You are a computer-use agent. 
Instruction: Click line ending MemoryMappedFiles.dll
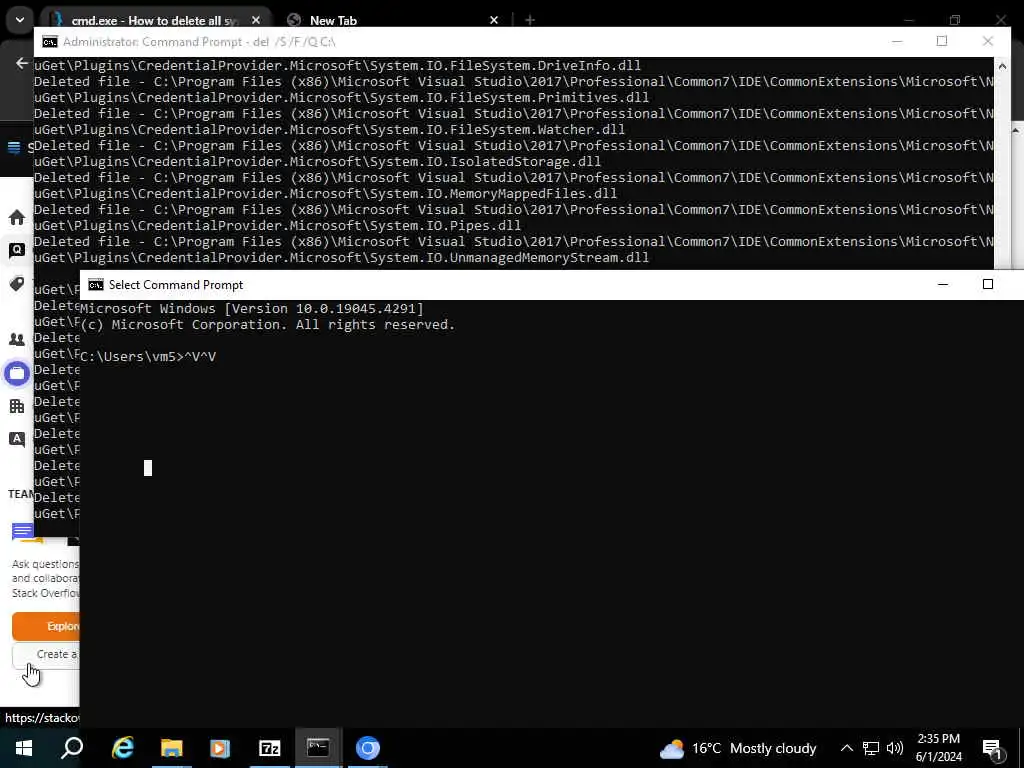(x=325, y=194)
